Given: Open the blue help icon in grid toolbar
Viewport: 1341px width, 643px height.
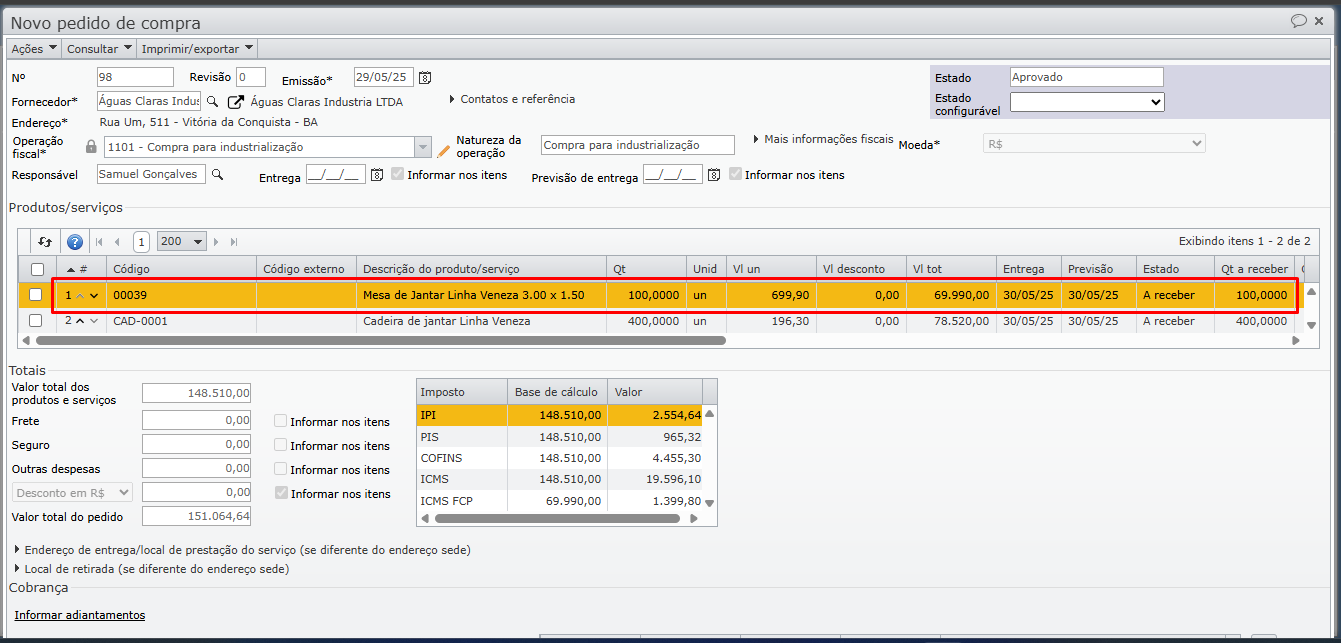Looking at the screenshot, I should click(74, 242).
